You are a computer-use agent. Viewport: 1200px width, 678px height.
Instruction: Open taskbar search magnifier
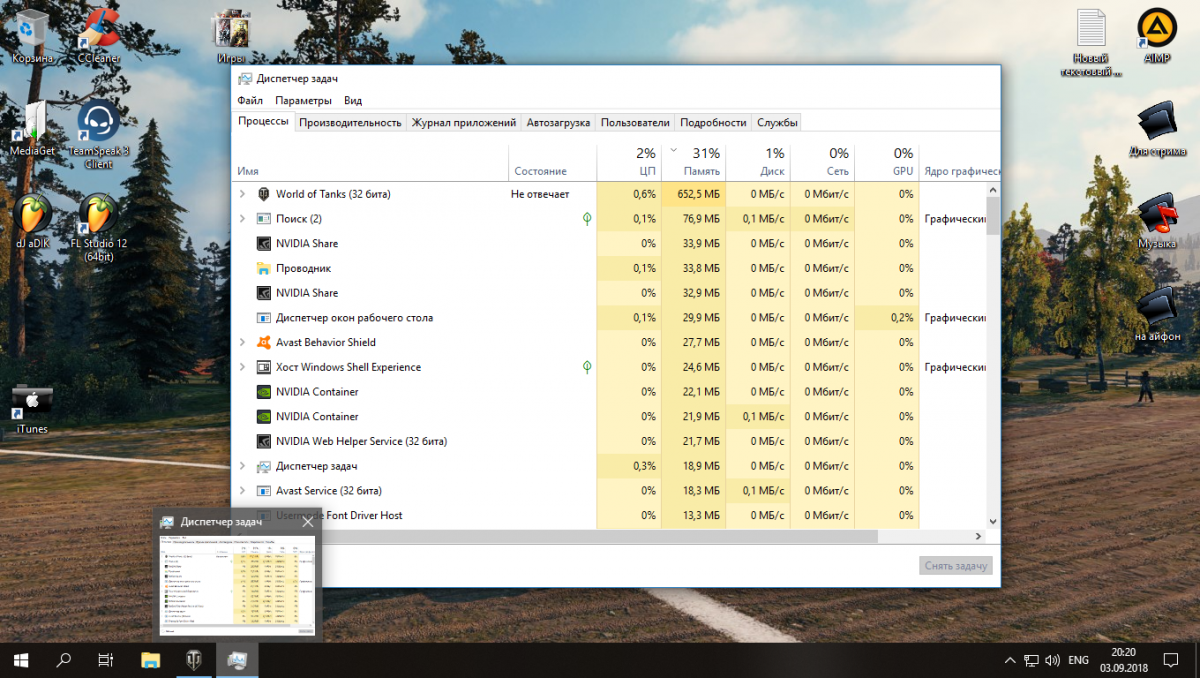[64, 660]
